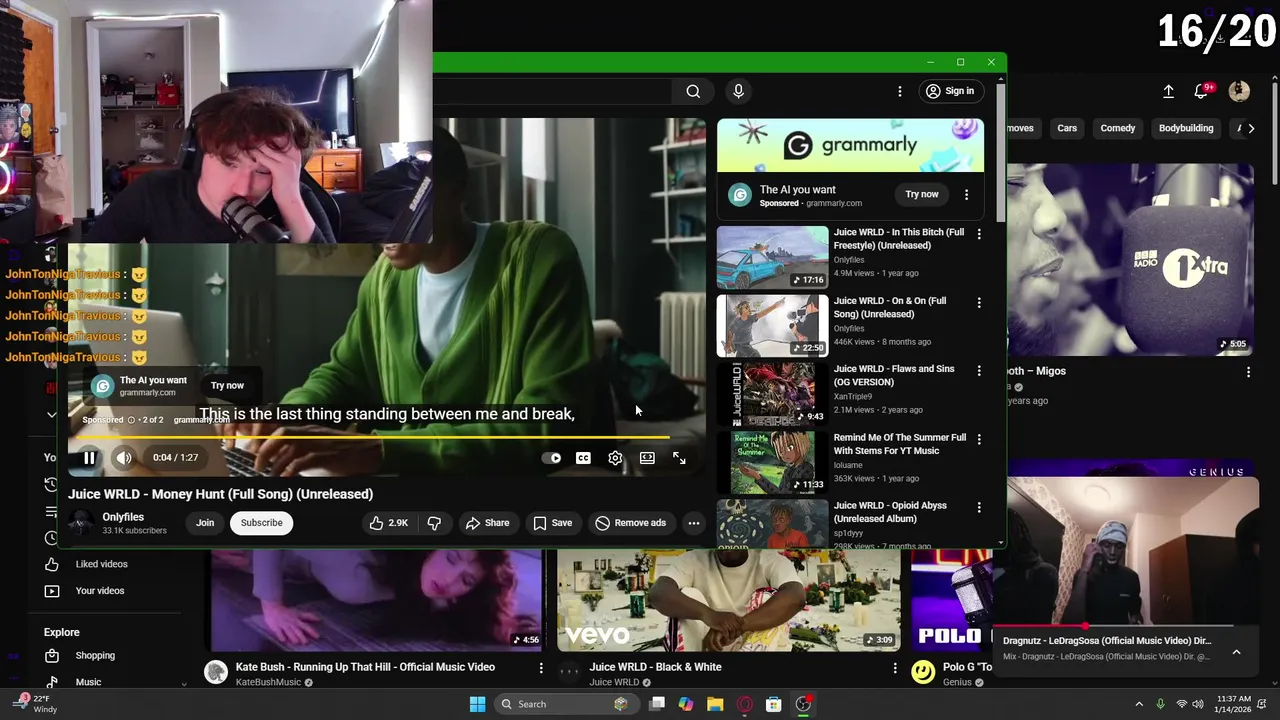Open Juice WRLD Black & White video
This screenshot has height=720, width=1280.
(655, 667)
